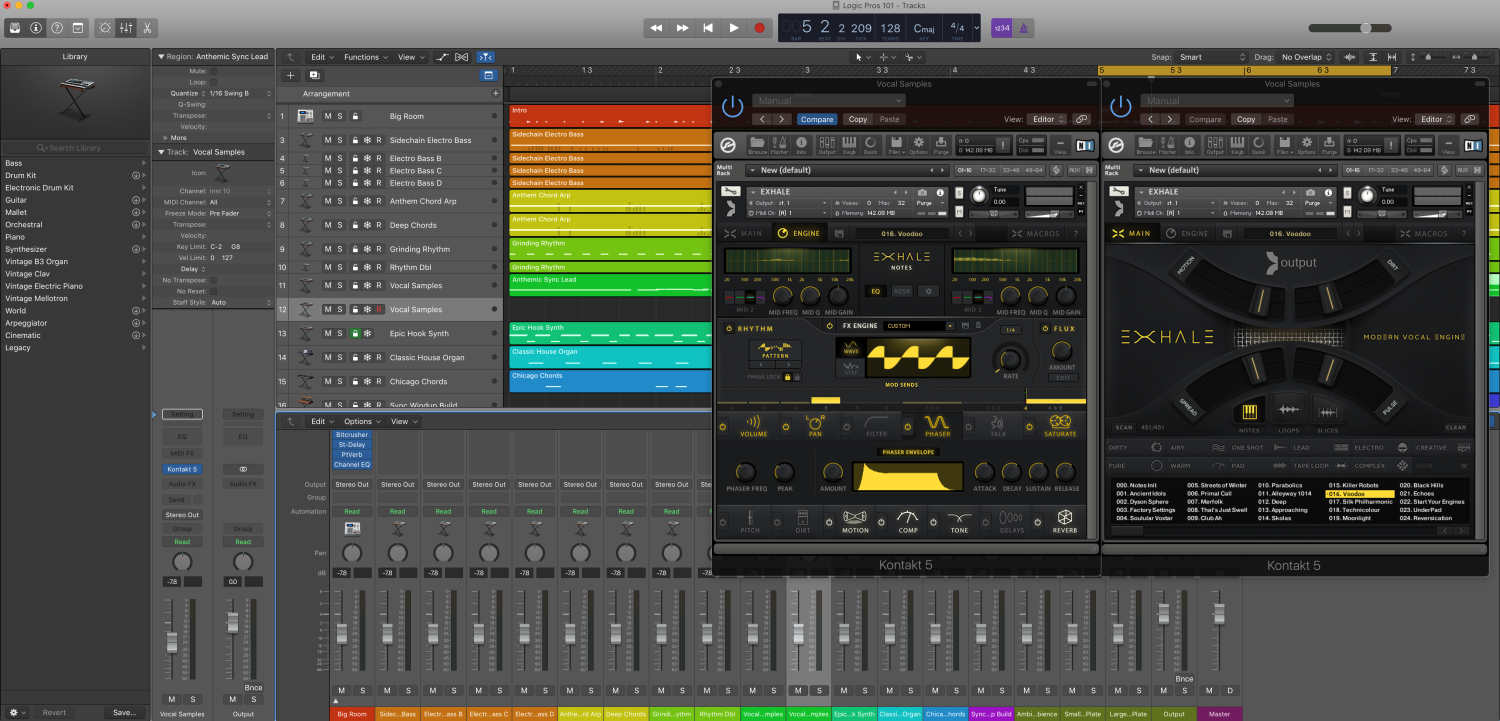Click the Compare button in plugin header
Viewport: 1500px width, 721px height.
pos(816,119)
